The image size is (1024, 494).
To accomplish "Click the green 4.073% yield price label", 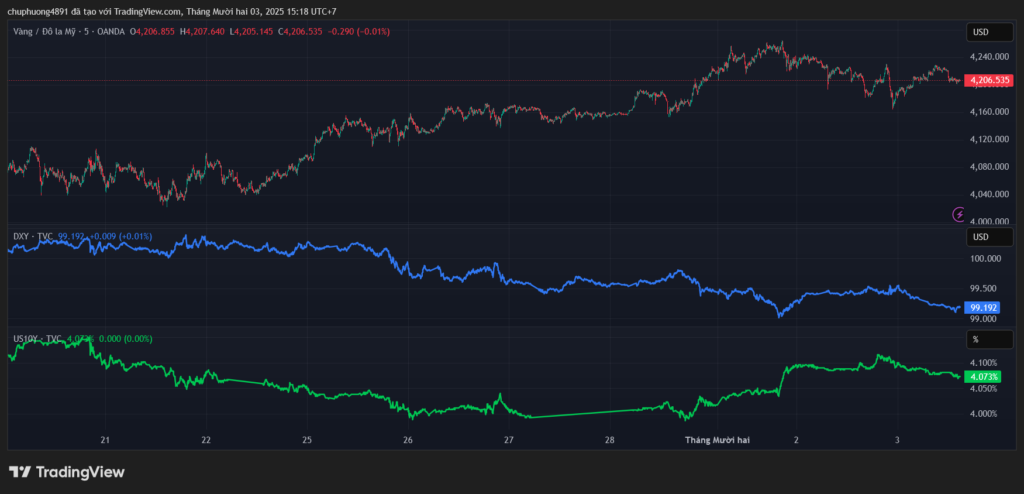I will point(984,376).
